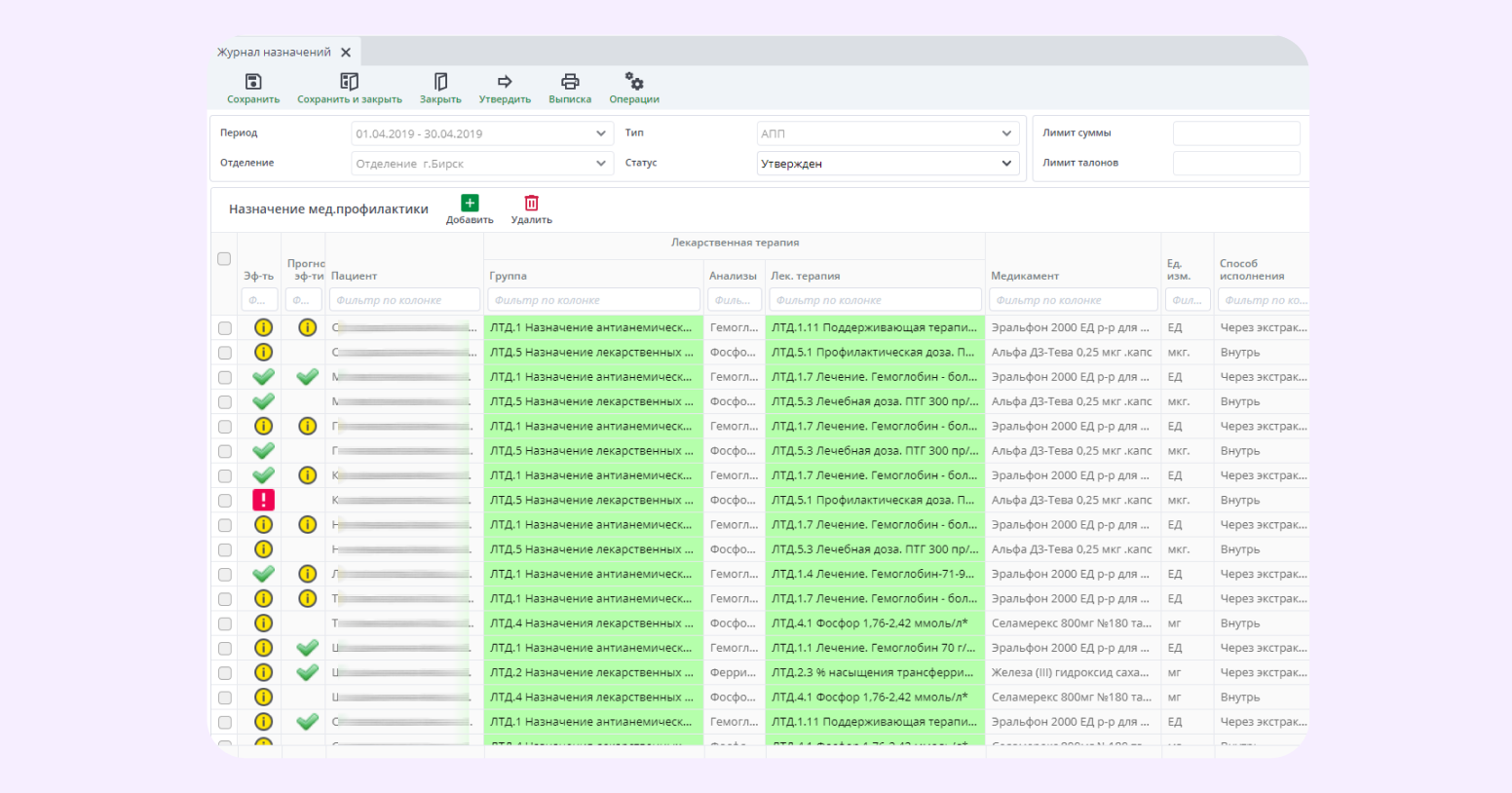Sort by the Медикамент column header
This screenshot has height=793, width=1512.
[1025, 277]
